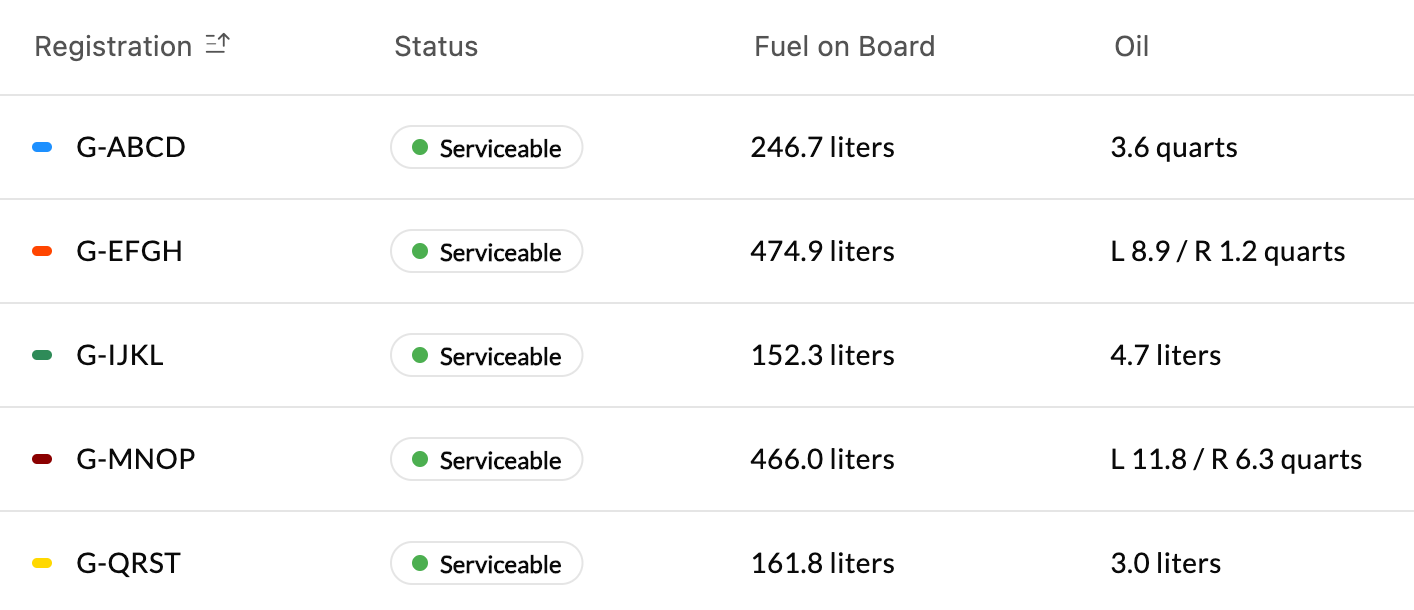Click the dark red tag for G-MNOP
This screenshot has height=610, width=1414.
click(x=42, y=460)
